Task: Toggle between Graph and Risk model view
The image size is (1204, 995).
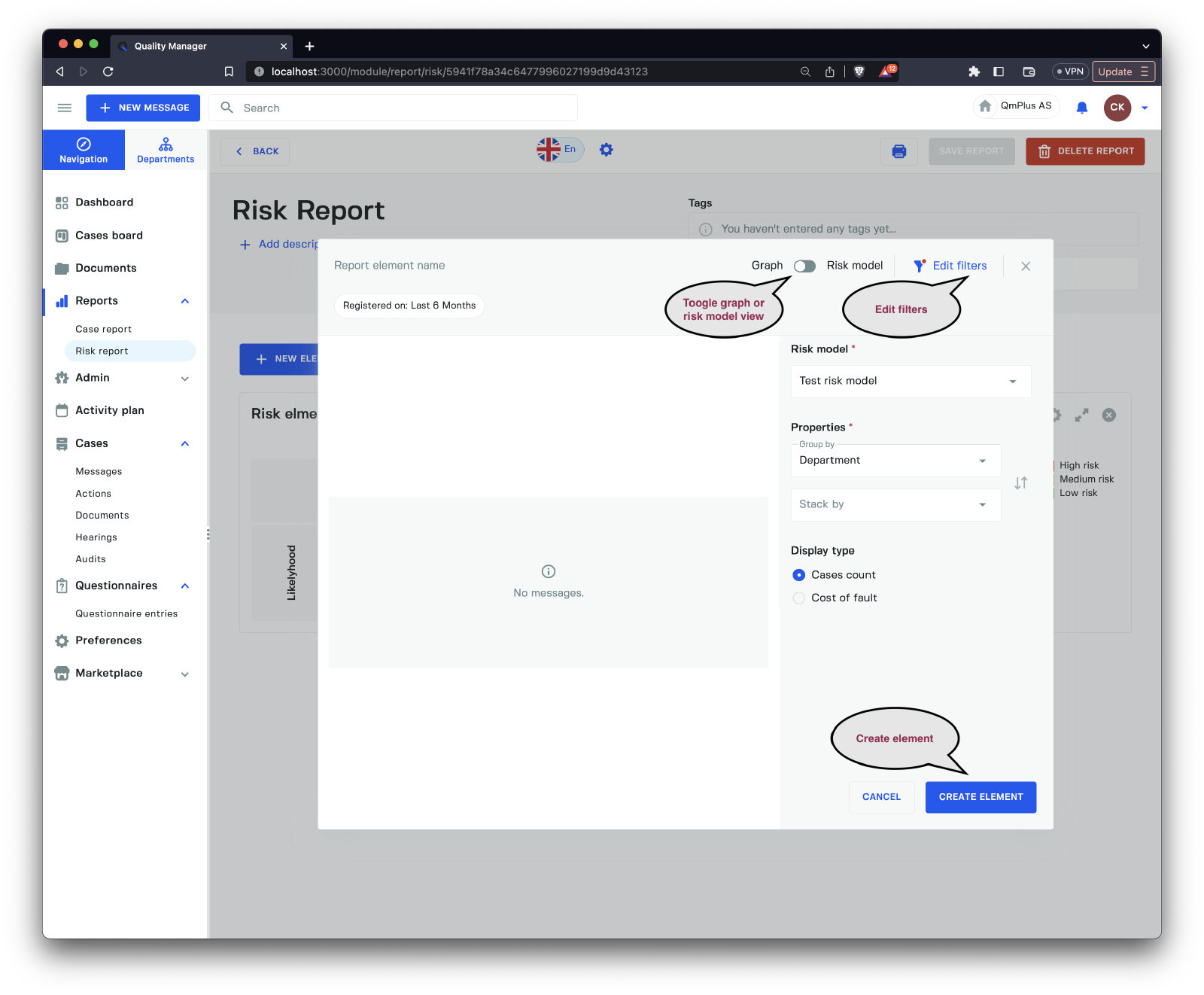Action: click(x=804, y=266)
